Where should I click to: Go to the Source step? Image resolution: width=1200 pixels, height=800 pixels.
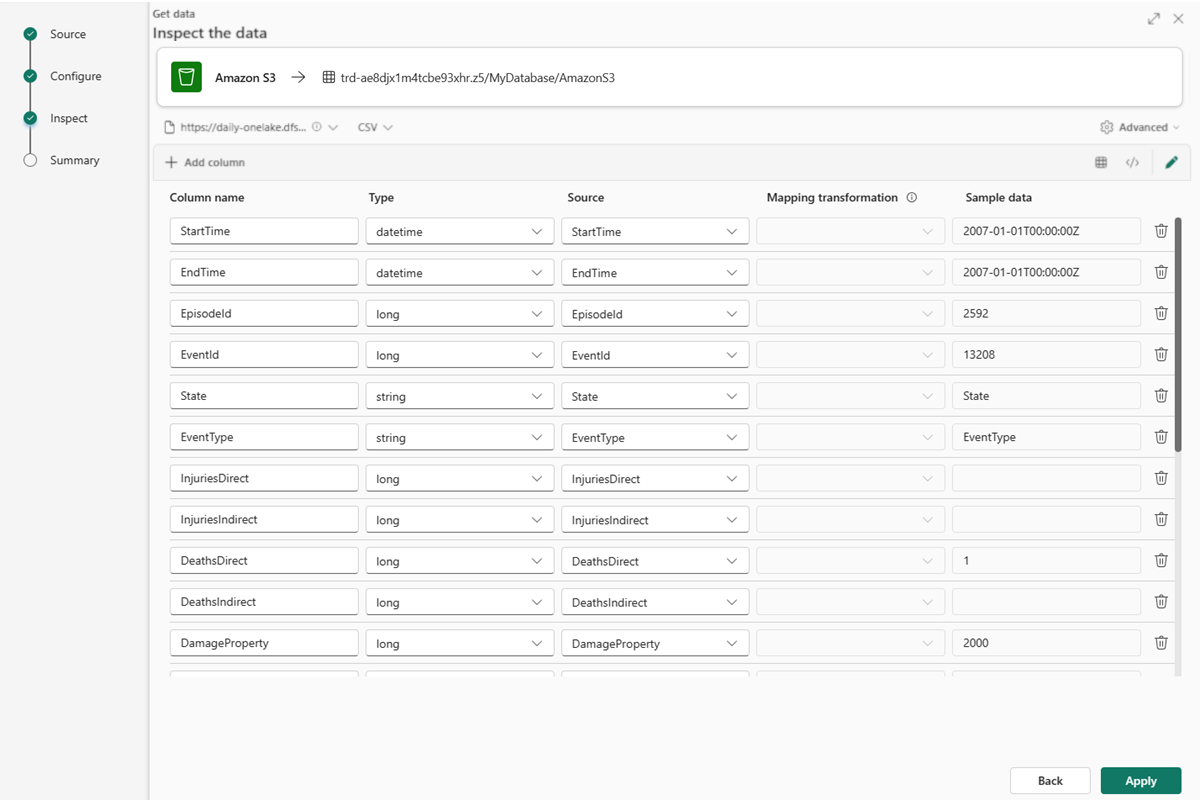[68, 34]
